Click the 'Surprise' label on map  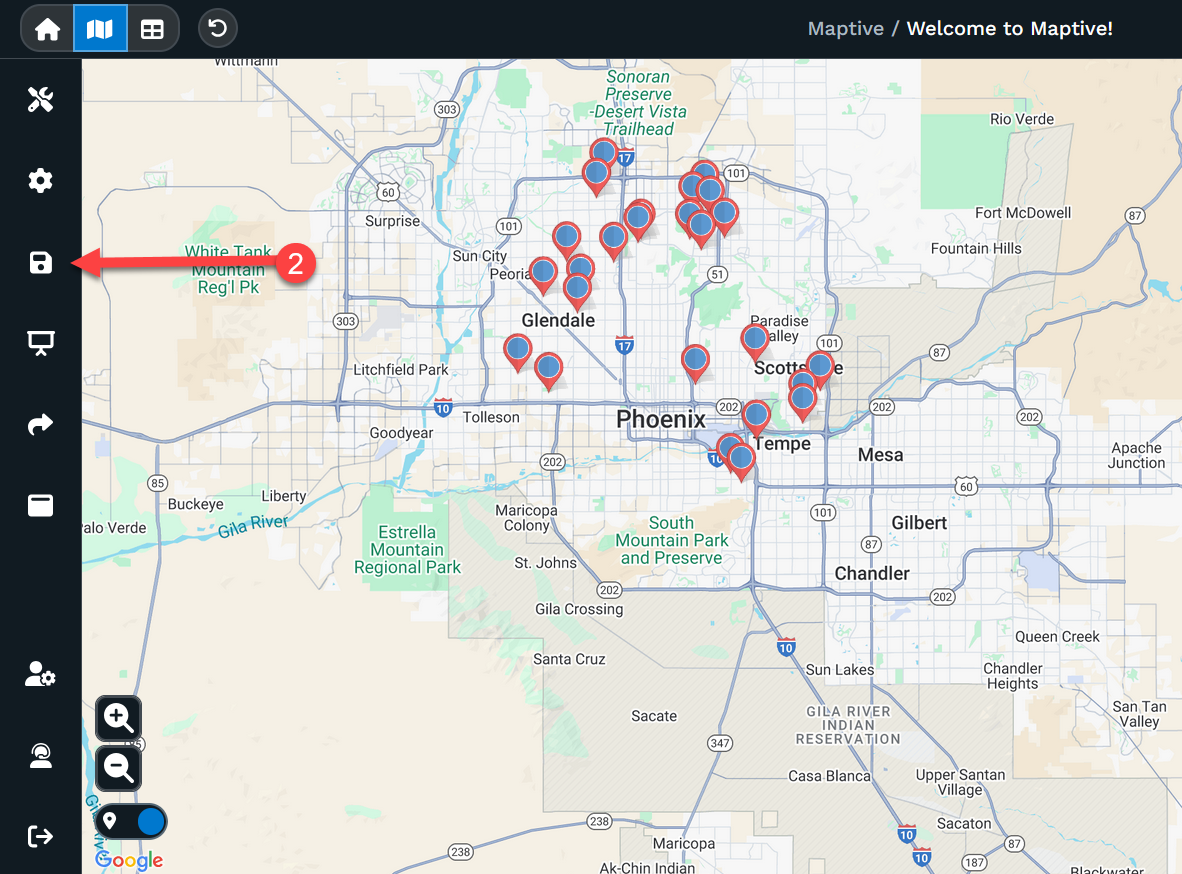coord(392,221)
